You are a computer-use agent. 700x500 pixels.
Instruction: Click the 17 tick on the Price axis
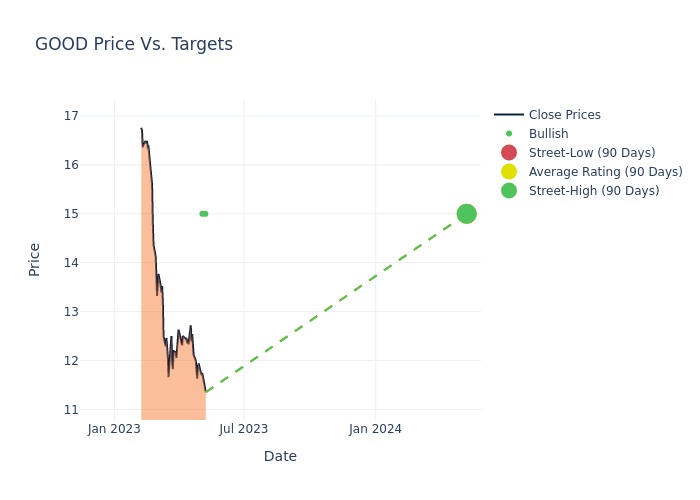click(71, 116)
